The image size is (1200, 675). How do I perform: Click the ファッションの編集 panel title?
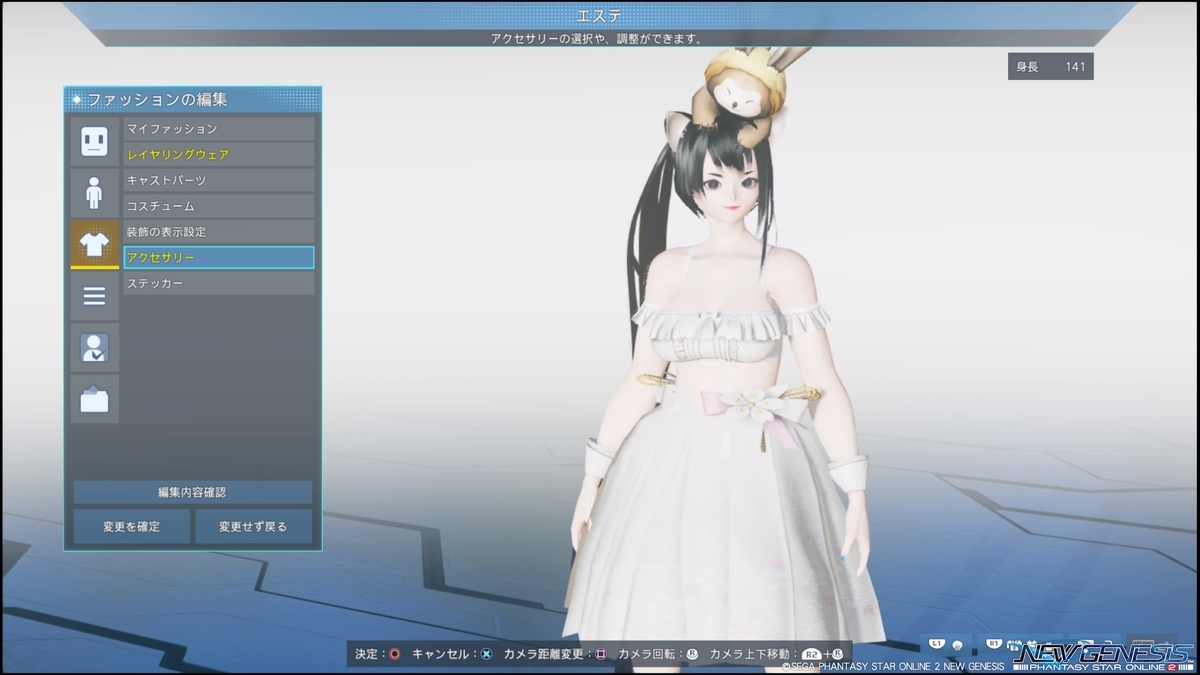point(157,100)
